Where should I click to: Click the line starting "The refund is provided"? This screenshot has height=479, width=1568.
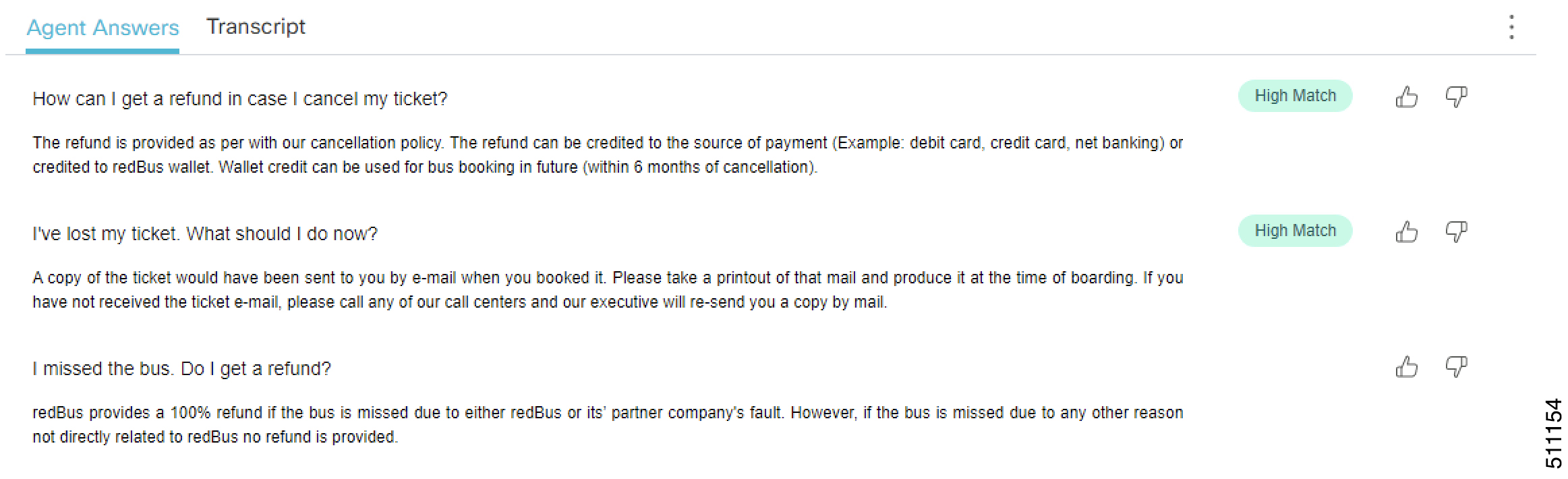[x=607, y=143]
